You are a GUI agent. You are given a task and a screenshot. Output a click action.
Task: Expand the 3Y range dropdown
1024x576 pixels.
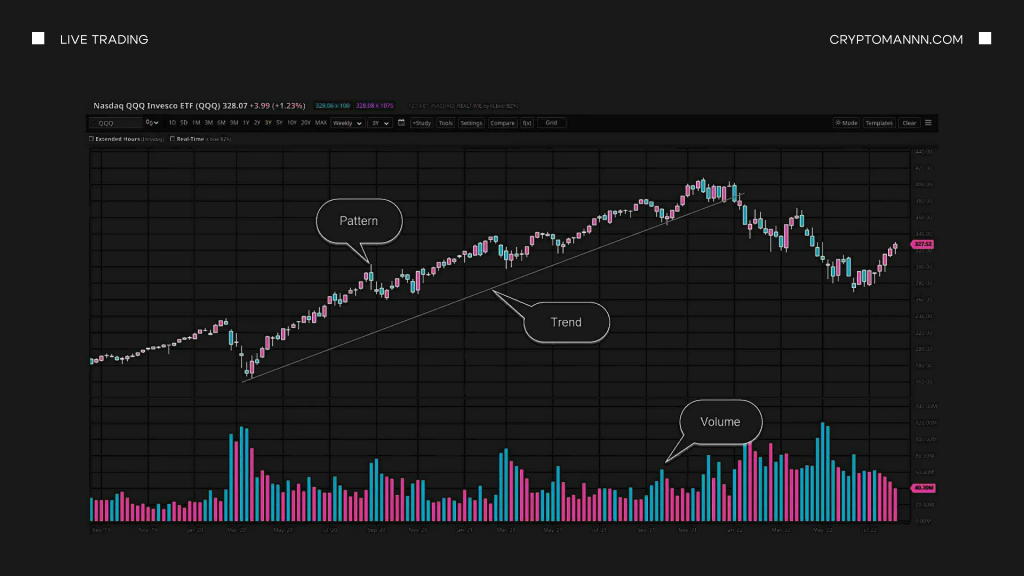pyautogui.click(x=379, y=123)
